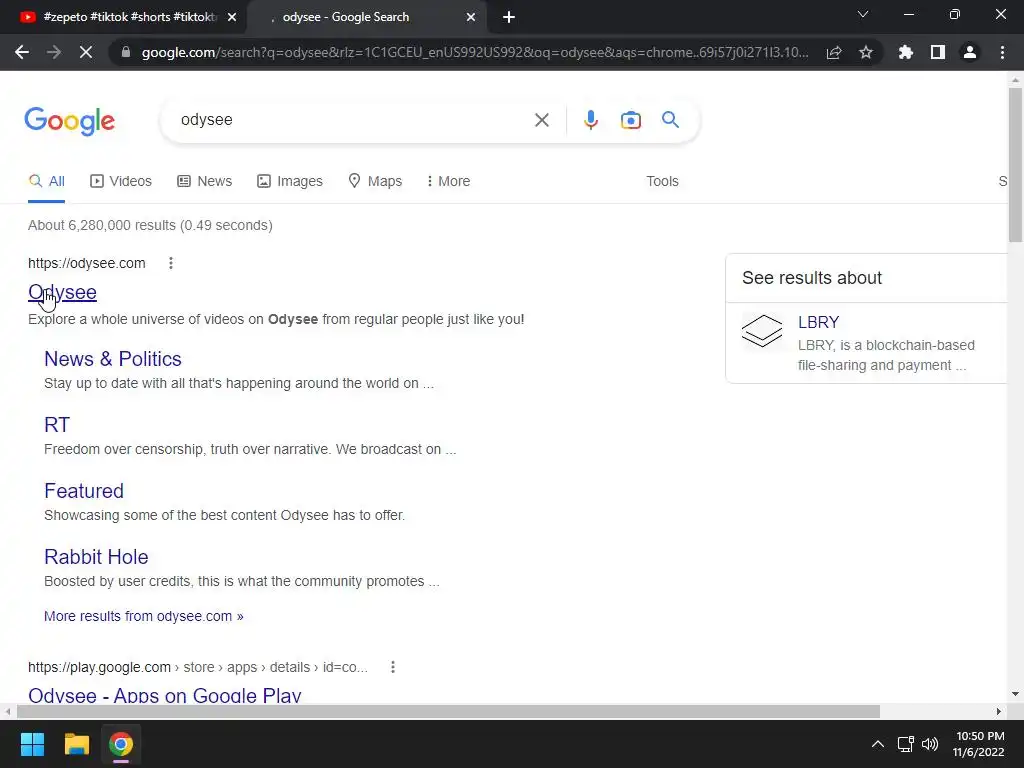Open options for the play.google.com result
The image size is (1024, 768).
[392, 667]
